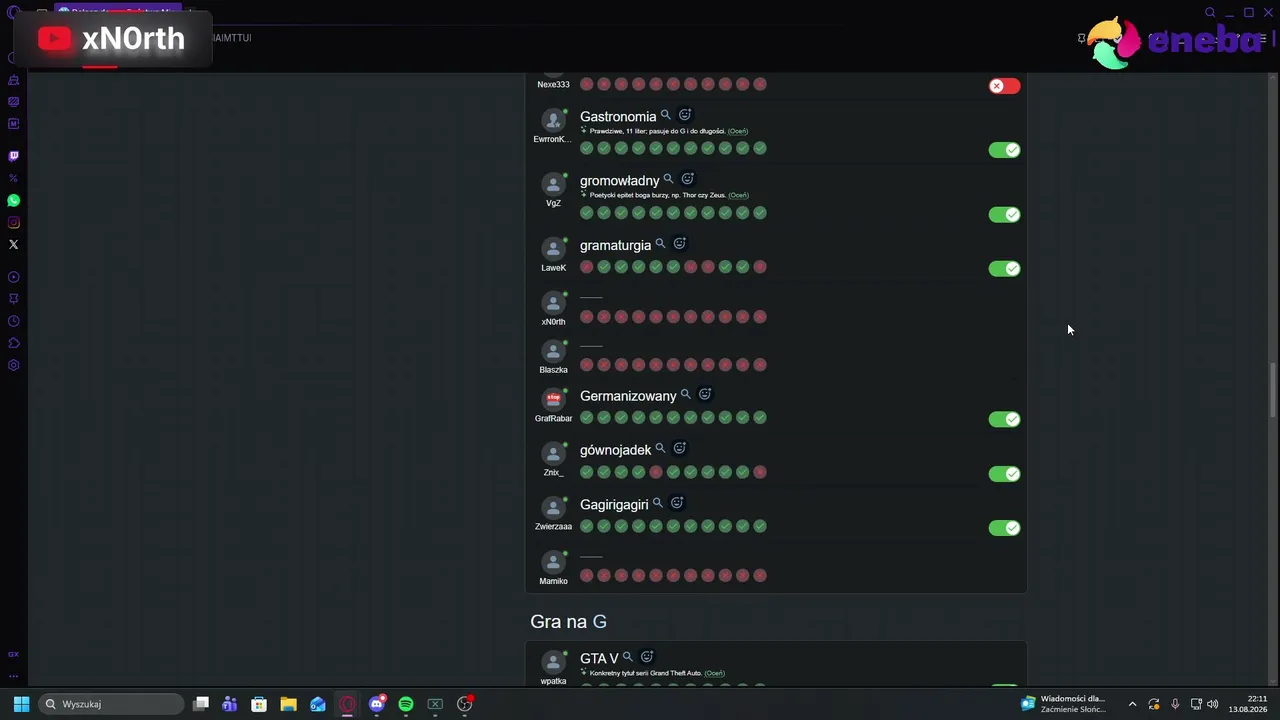
Task: Click the smiley reaction icon next to gramaturgia
Action: [679, 243]
